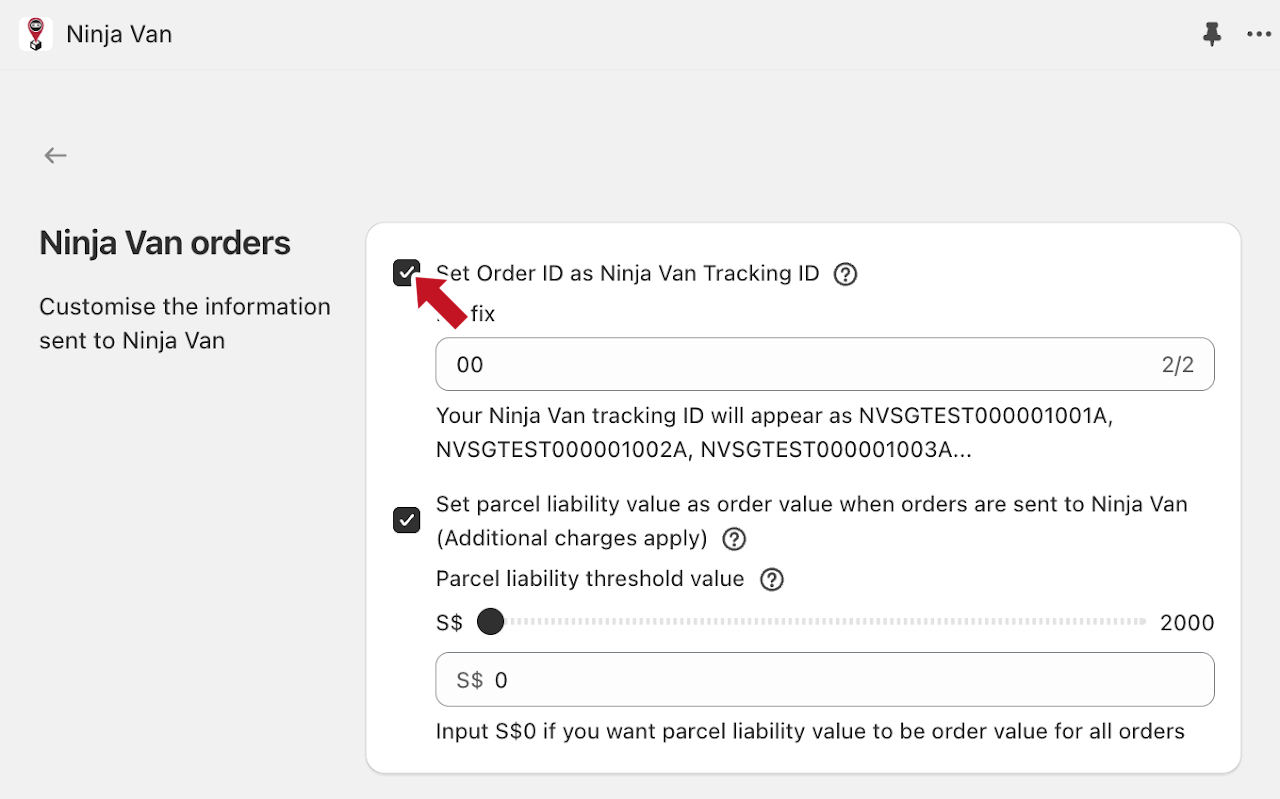Viewport: 1280px width, 799px height.
Task: Click the Ninja Van app logo
Action: point(36,34)
